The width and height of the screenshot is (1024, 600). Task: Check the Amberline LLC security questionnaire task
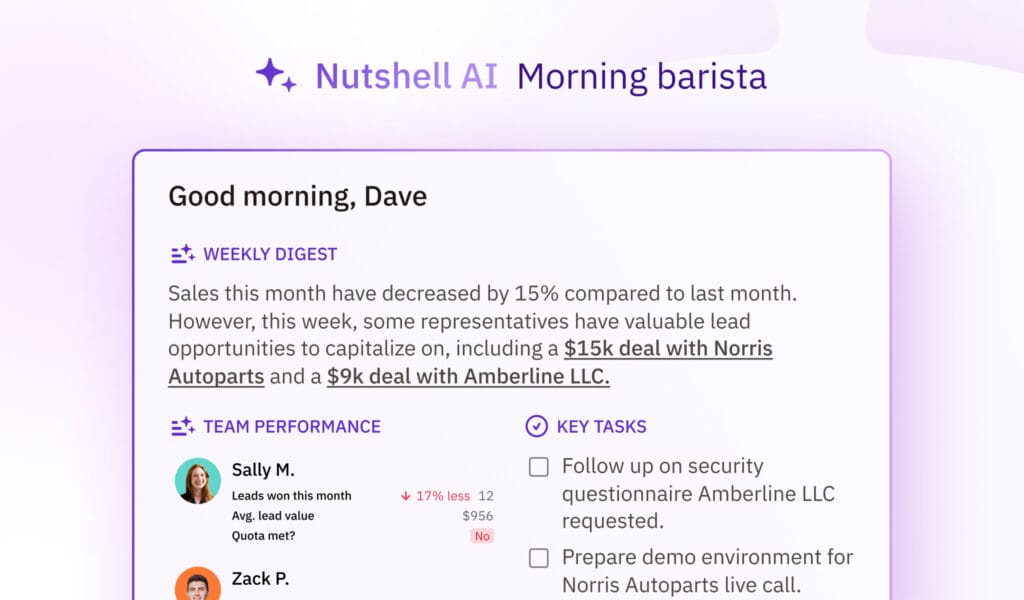(x=538, y=466)
